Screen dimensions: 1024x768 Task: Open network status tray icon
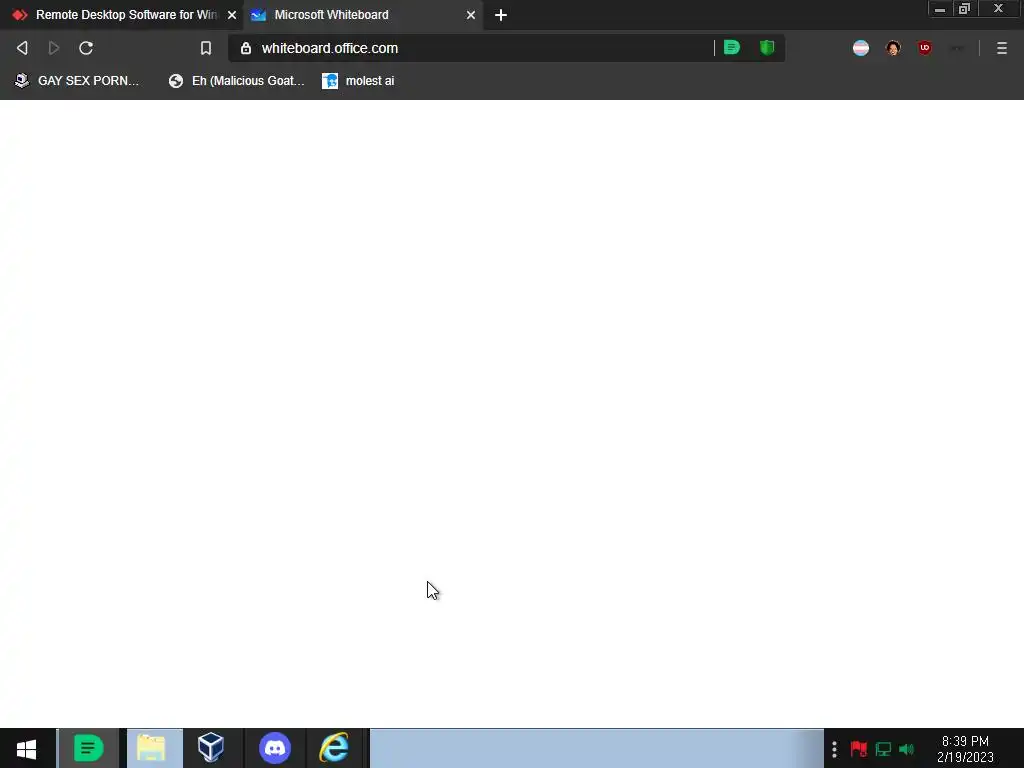coord(883,749)
